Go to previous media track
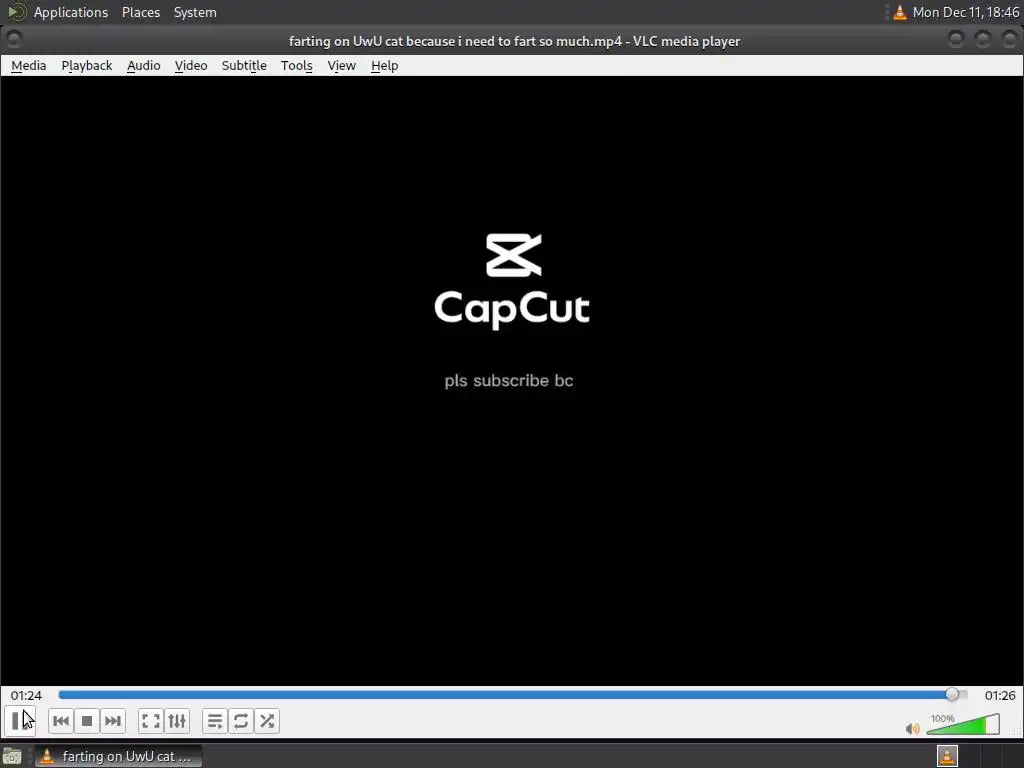Viewport: 1024px width, 768px height. [x=61, y=721]
